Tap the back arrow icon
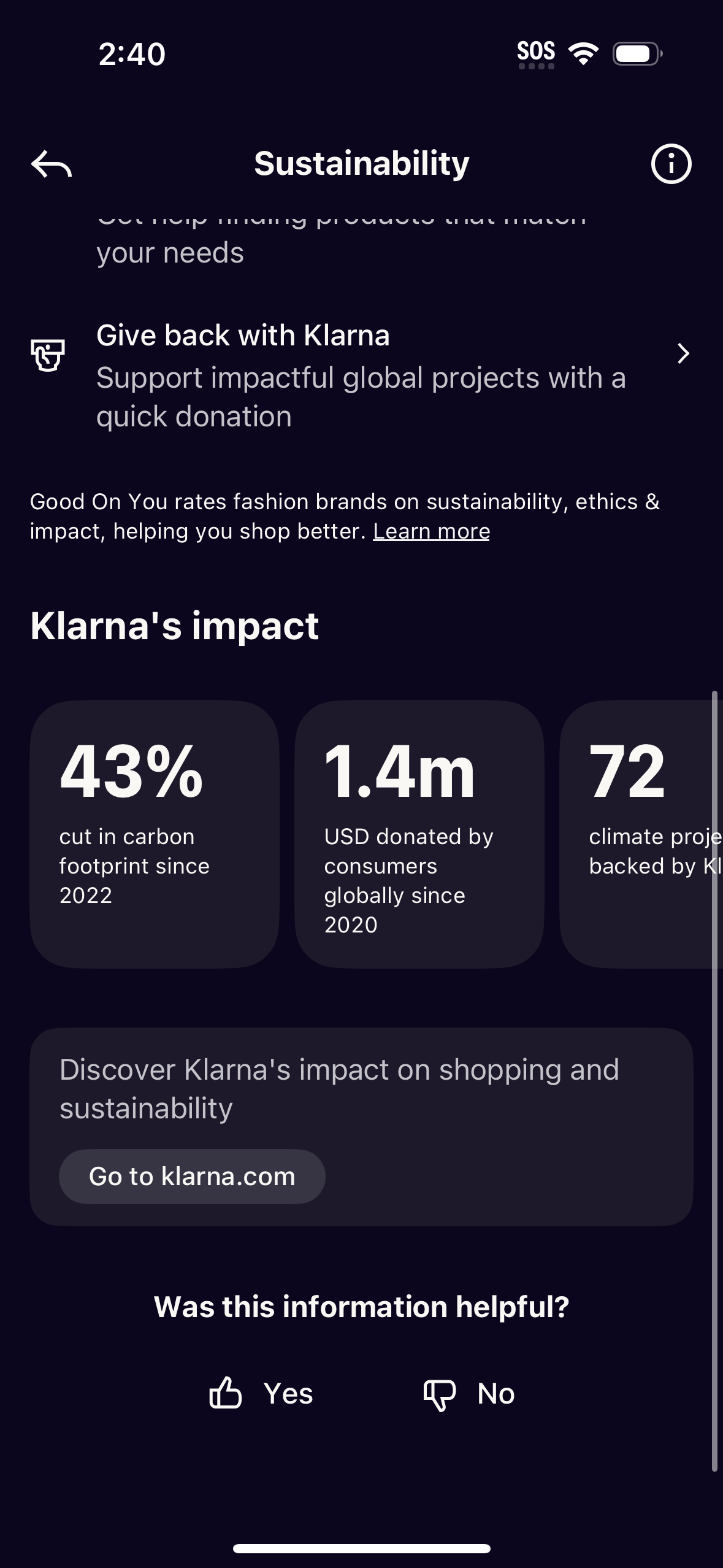This screenshot has height=1568, width=723. (52, 163)
